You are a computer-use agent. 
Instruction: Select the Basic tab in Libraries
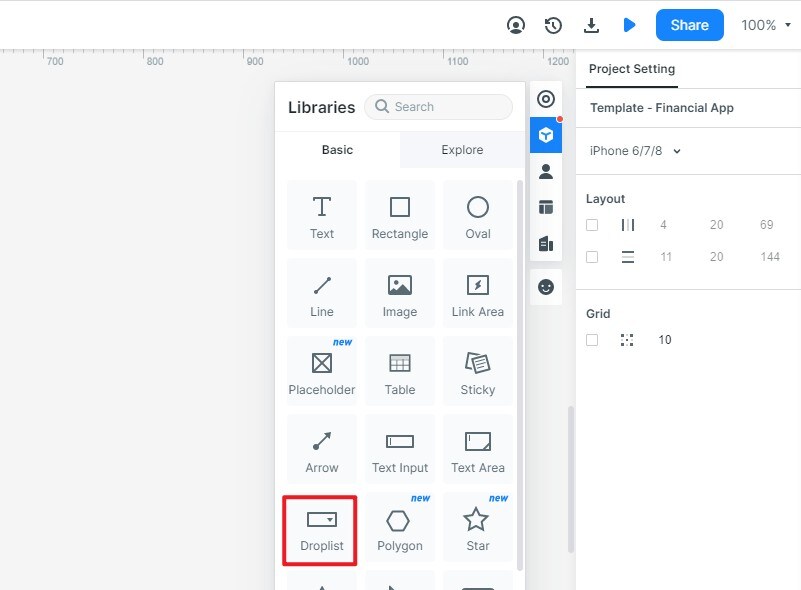(337, 149)
